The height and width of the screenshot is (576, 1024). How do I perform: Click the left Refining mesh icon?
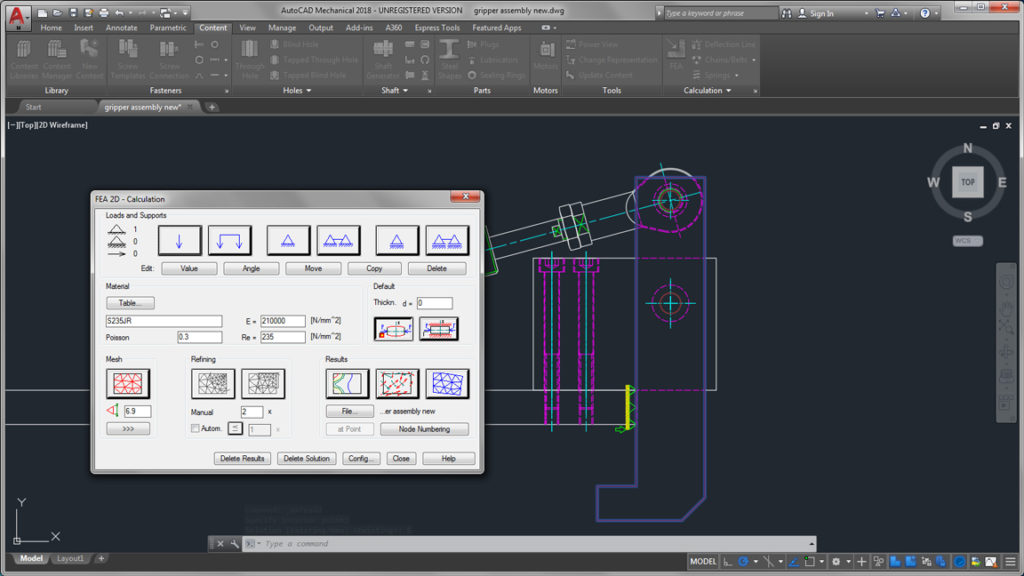pyautogui.click(x=213, y=384)
